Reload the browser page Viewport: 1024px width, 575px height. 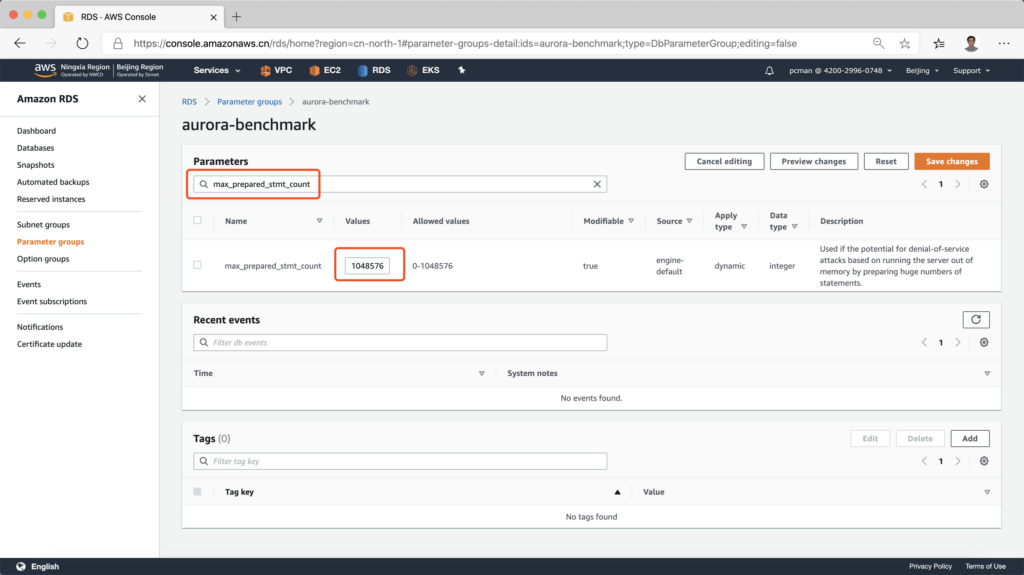tap(82, 44)
